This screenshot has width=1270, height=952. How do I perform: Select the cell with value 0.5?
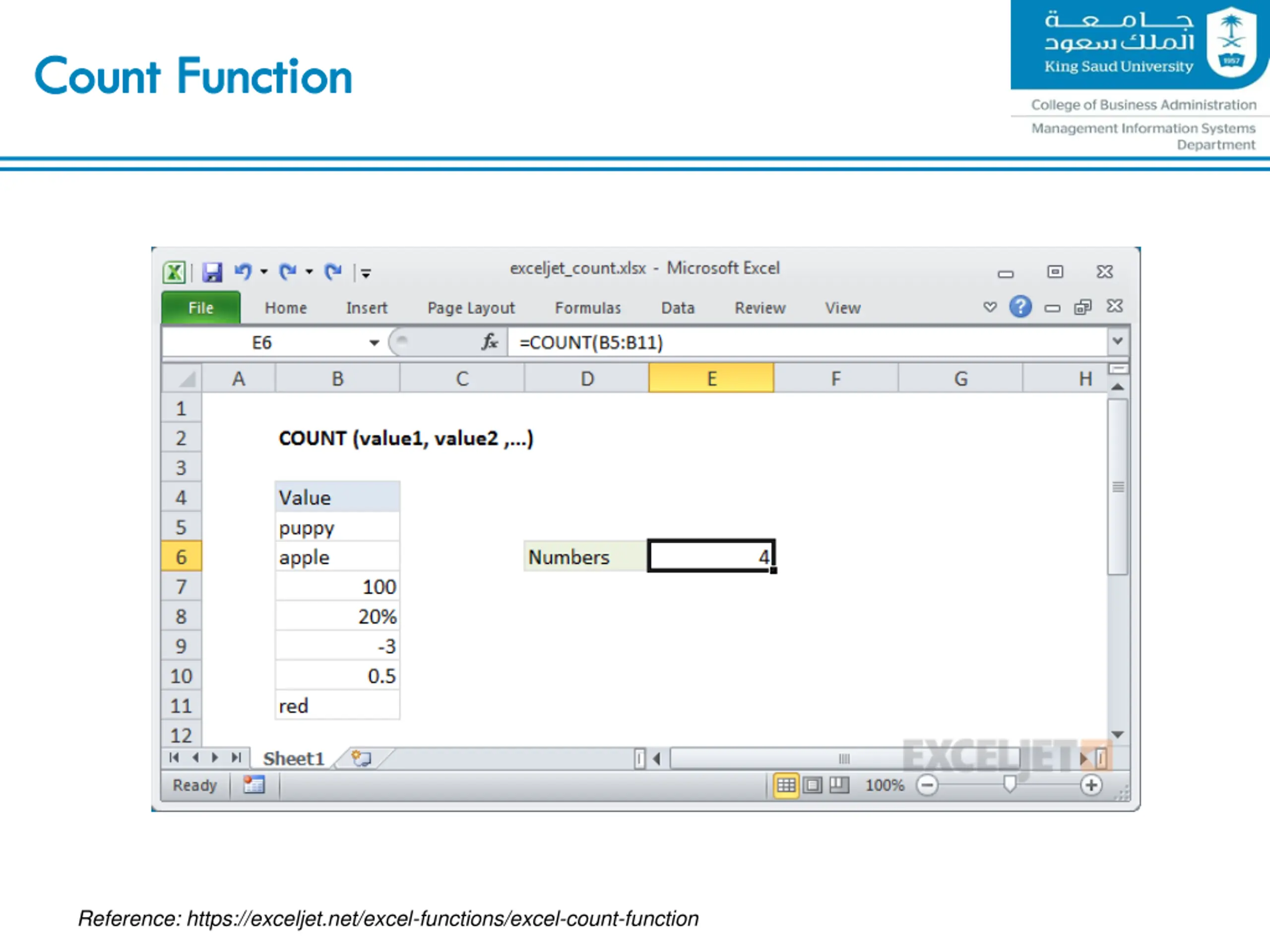point(338,675)
